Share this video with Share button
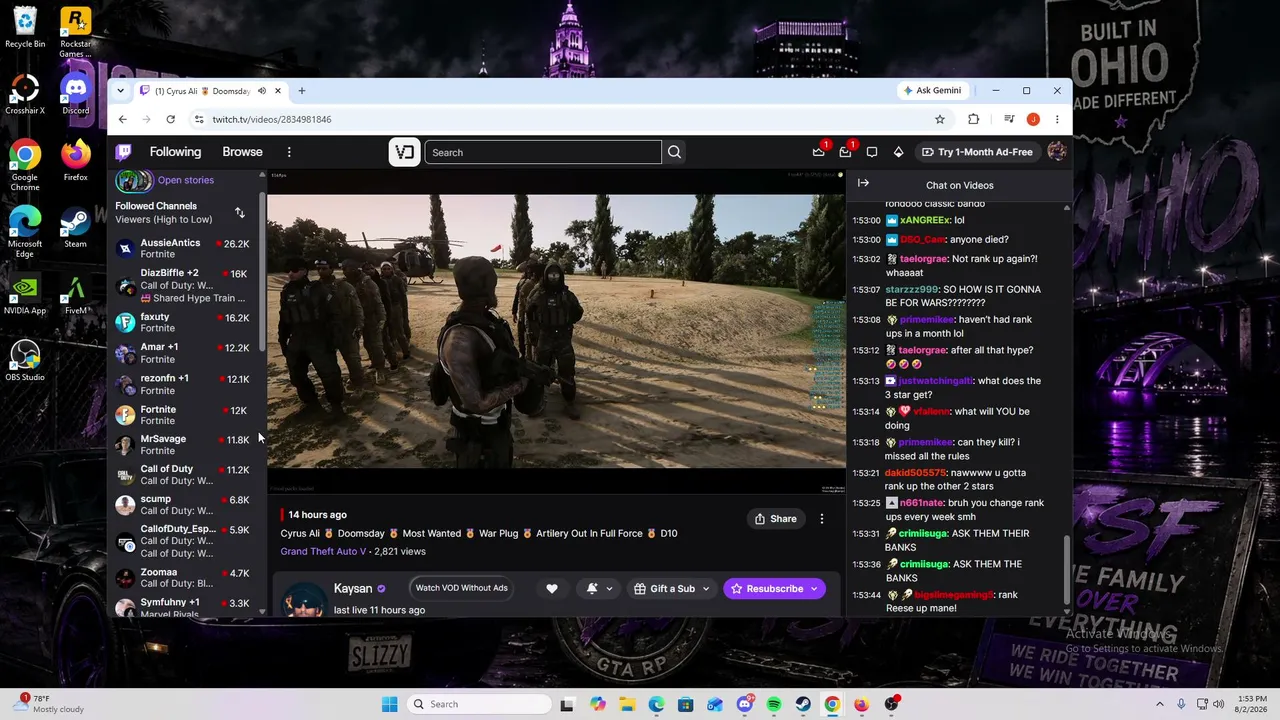The height and width of the screenshot is (720, 1280). click(x=775, y=519)
